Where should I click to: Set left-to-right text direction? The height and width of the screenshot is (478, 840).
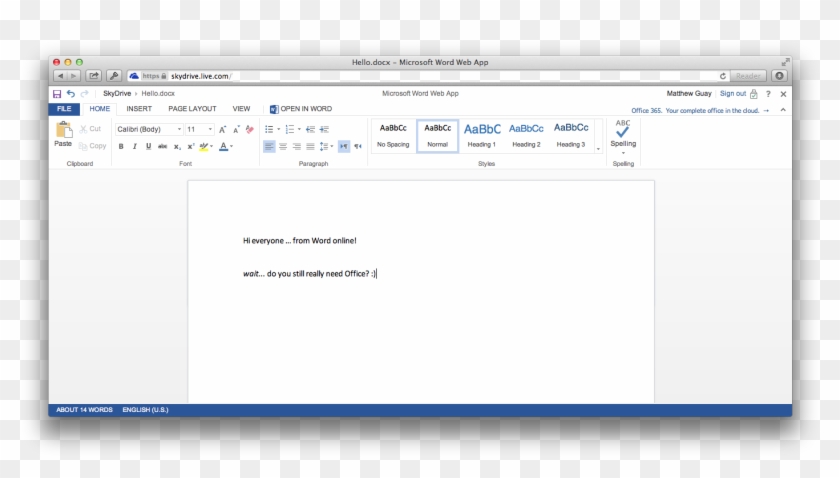click(344, 146)
